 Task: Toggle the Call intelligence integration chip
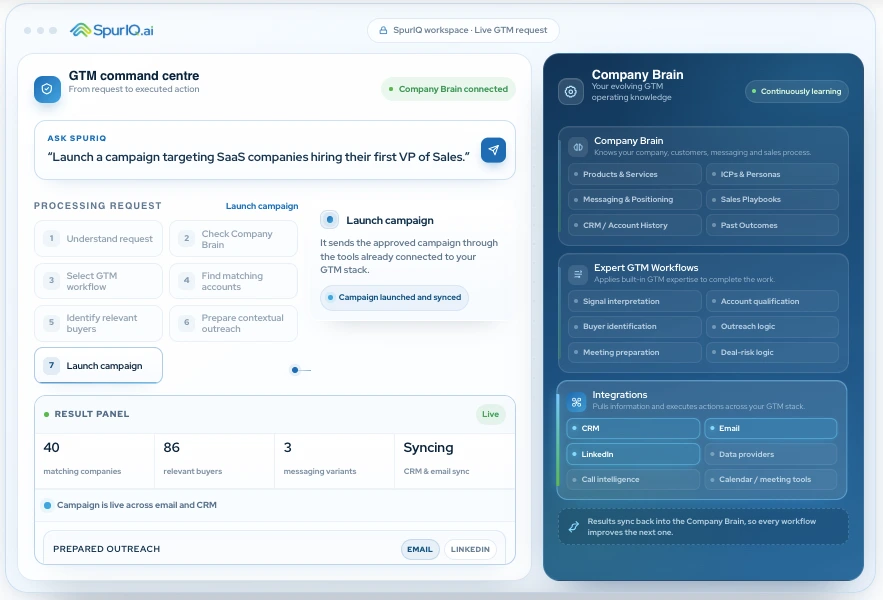click(x=633, y=479)
